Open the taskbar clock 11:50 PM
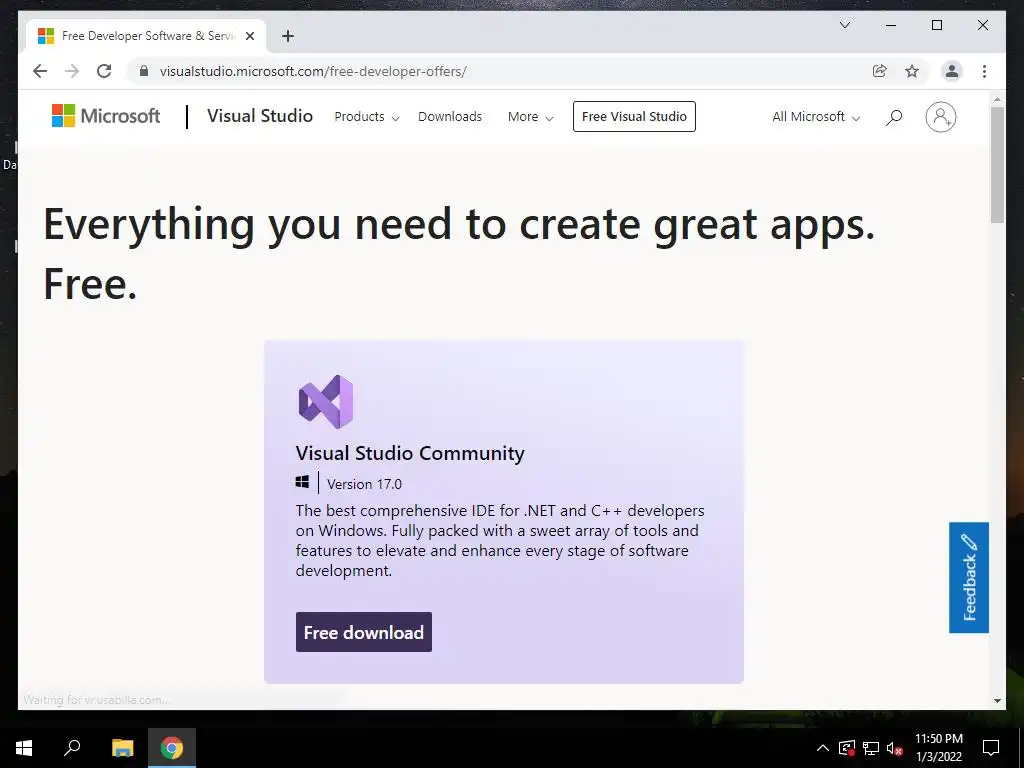Viewport: 1024px width, 768px height. click(938, 748)
